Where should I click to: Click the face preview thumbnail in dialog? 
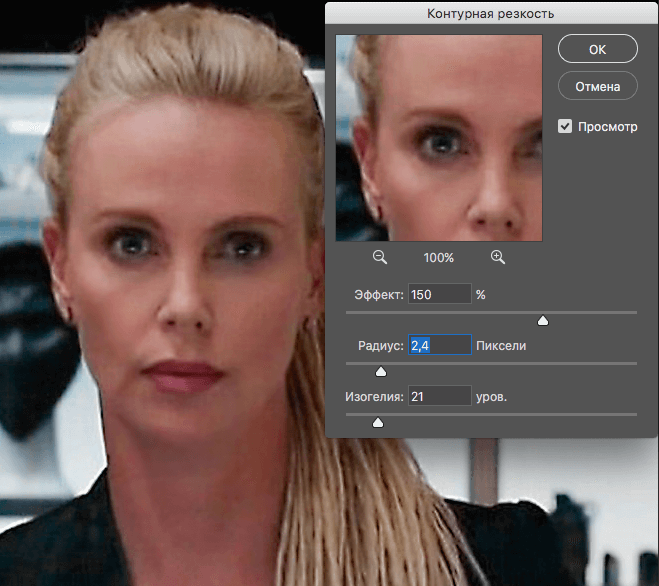(x=438, y=138)
